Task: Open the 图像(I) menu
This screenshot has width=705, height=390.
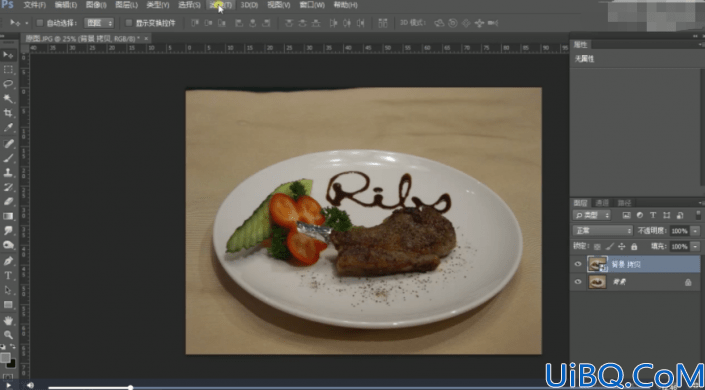Action: [x=96, y=5]
